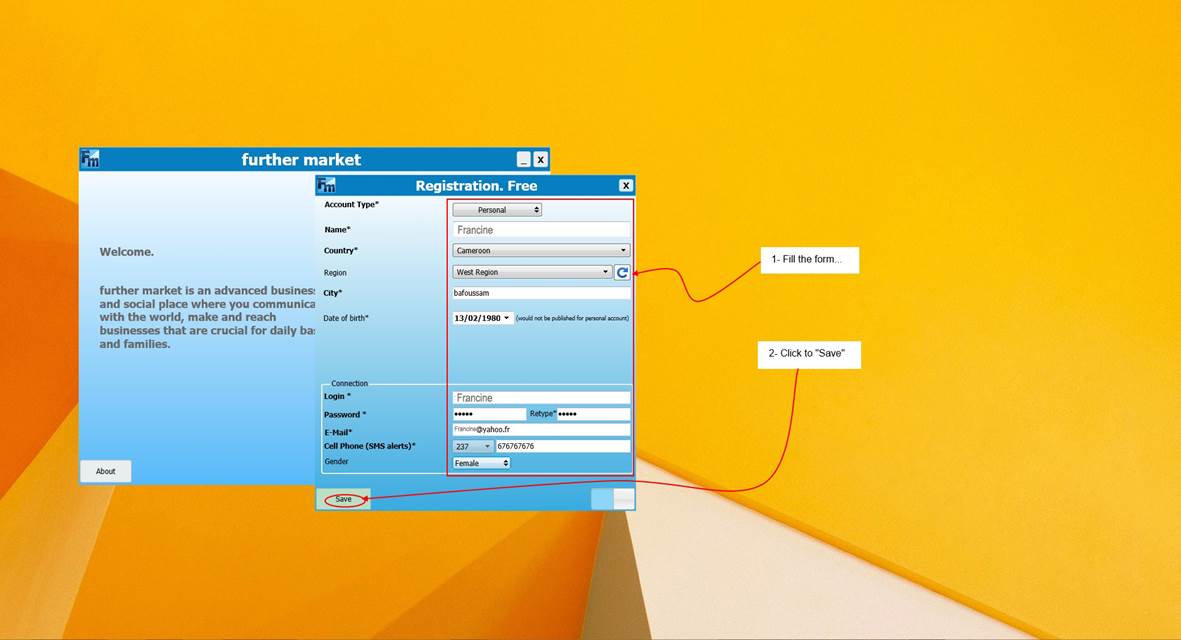1181x640 pixels.
Task: Click the "Date of birth*" label
Action: click(x=346, y=318)
